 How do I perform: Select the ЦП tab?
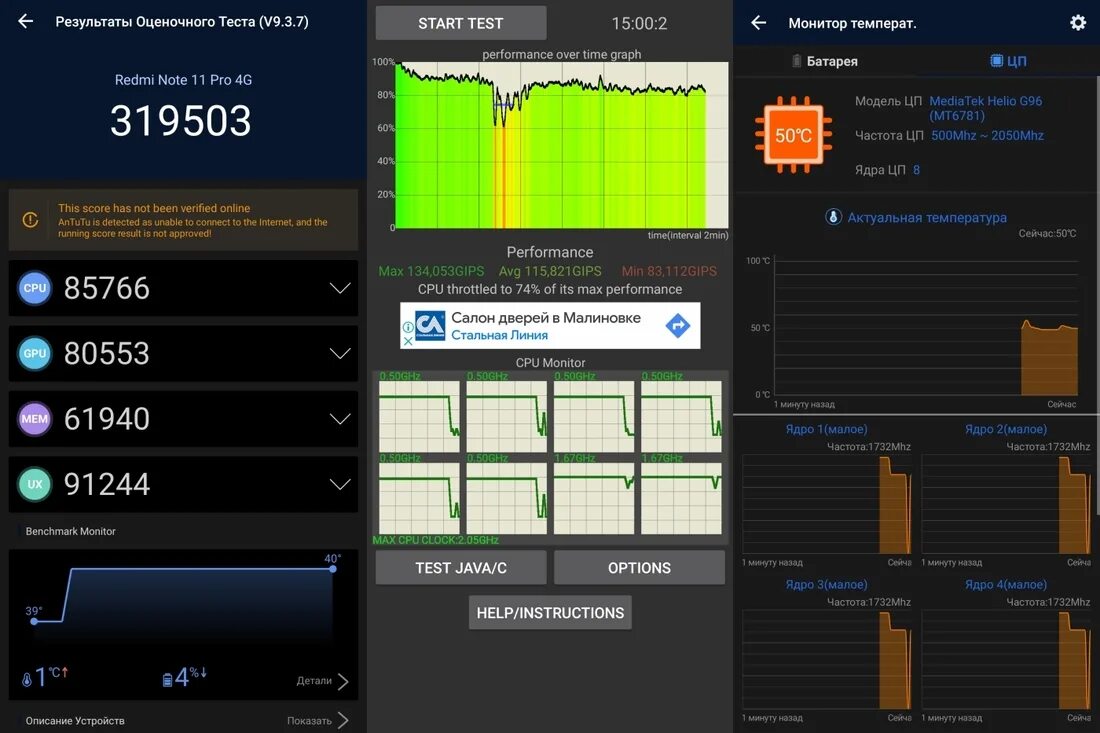coord(1009,60)
